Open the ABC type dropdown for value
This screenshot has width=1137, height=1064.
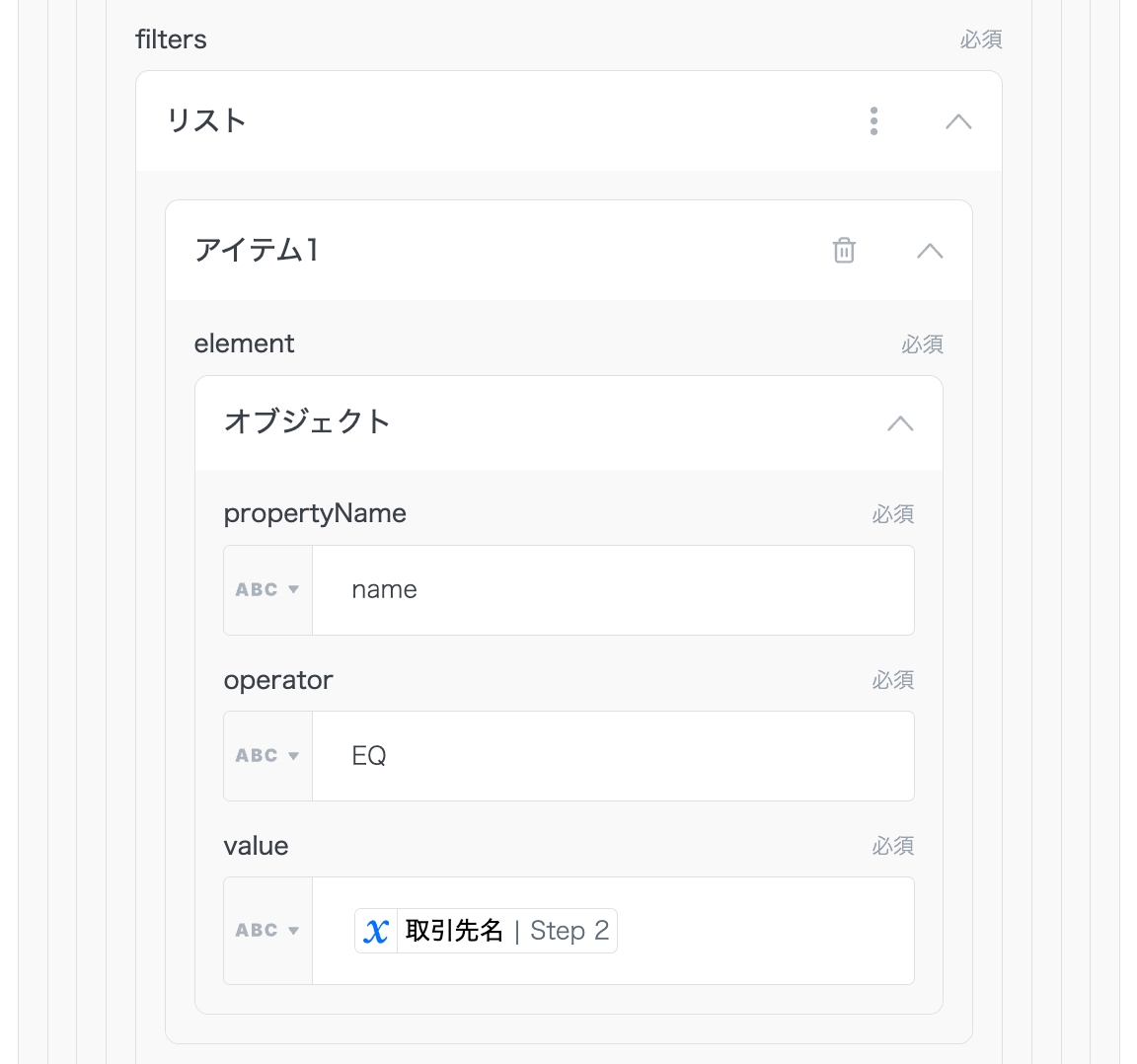(x=267, y=931)
